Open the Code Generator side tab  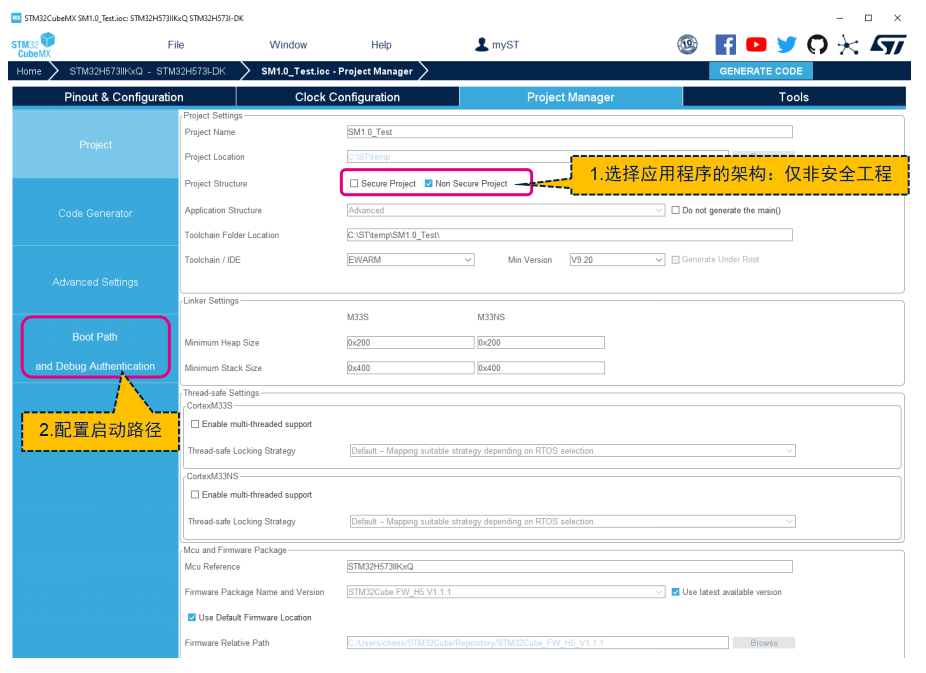95,213
